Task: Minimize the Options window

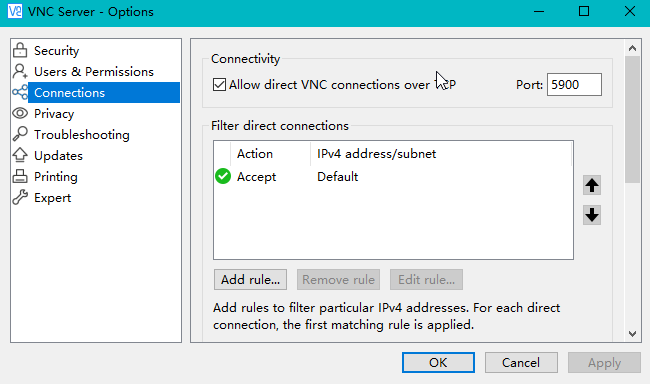Action: coord(538,12)
